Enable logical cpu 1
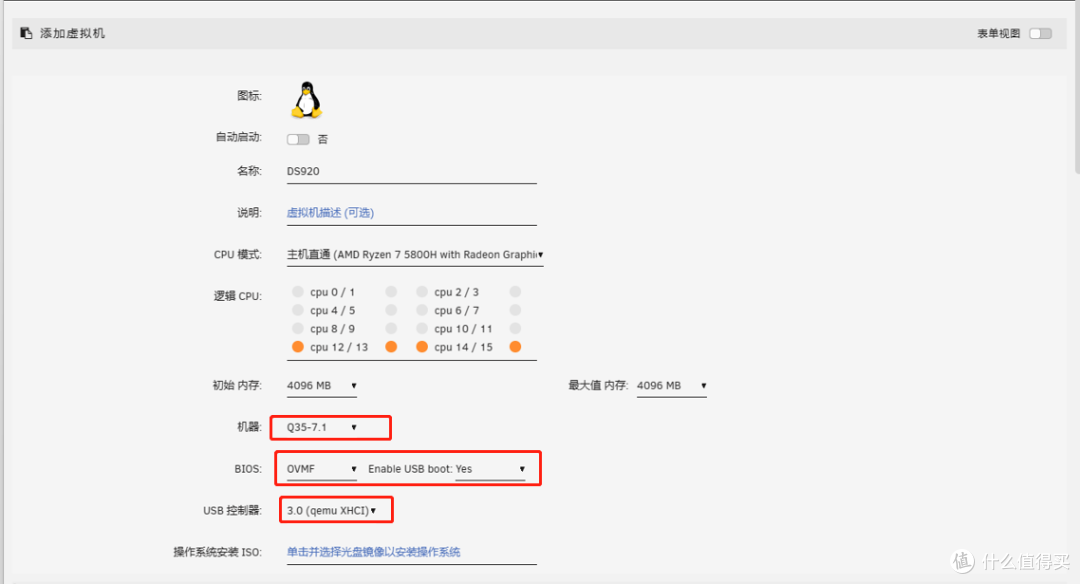The image size is (1080, 584). click(391, 291)
